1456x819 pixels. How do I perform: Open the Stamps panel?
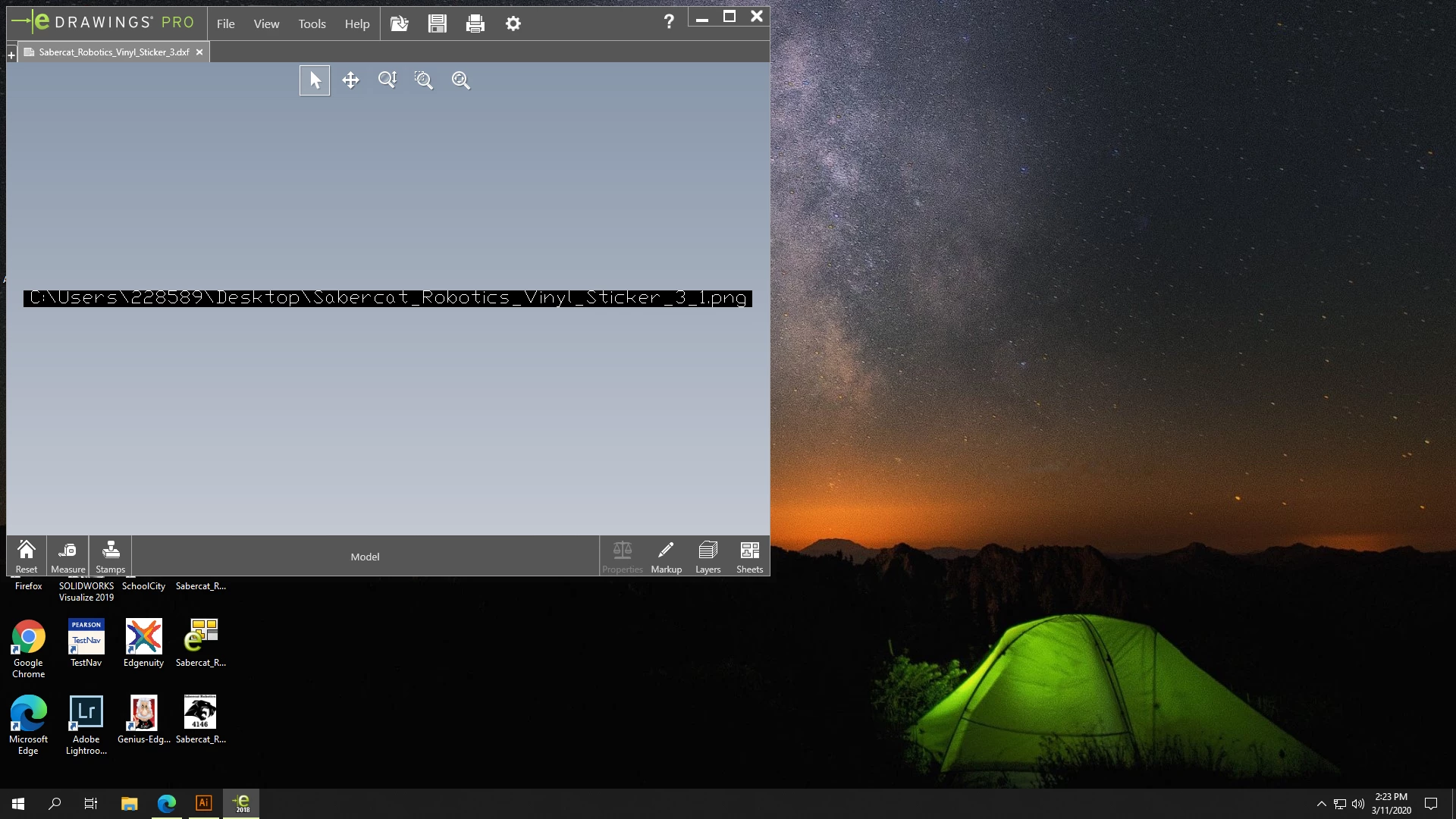[x=111, y=557]
